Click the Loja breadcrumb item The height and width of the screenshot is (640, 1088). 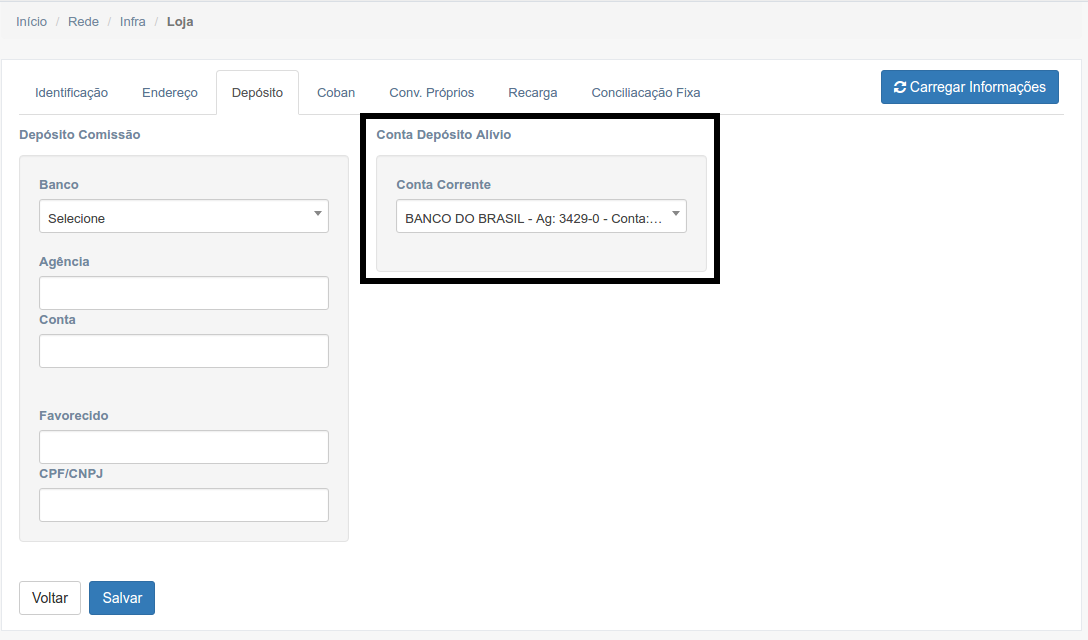(x=180, y=21)
